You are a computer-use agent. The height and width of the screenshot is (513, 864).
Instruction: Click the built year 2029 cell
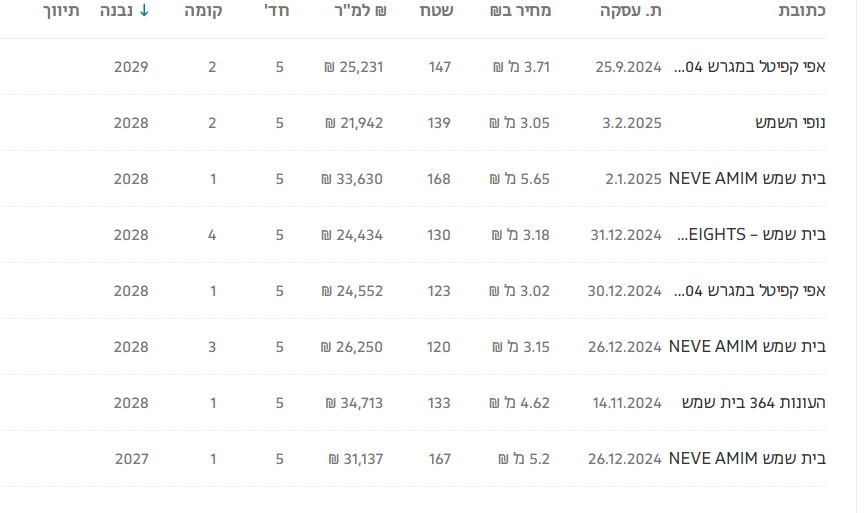coord(131,67)
